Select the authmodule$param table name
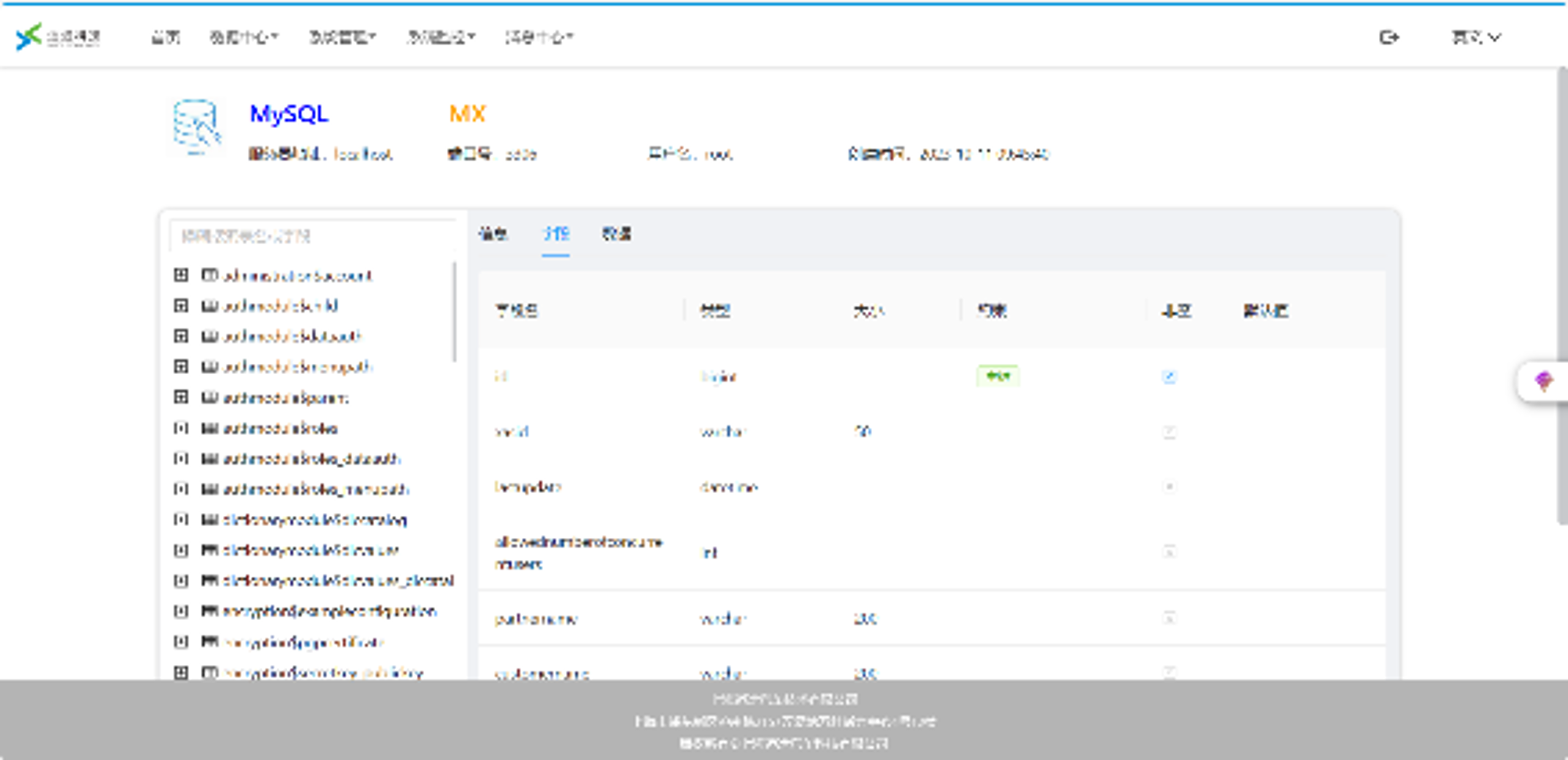 tap(285, 397)
